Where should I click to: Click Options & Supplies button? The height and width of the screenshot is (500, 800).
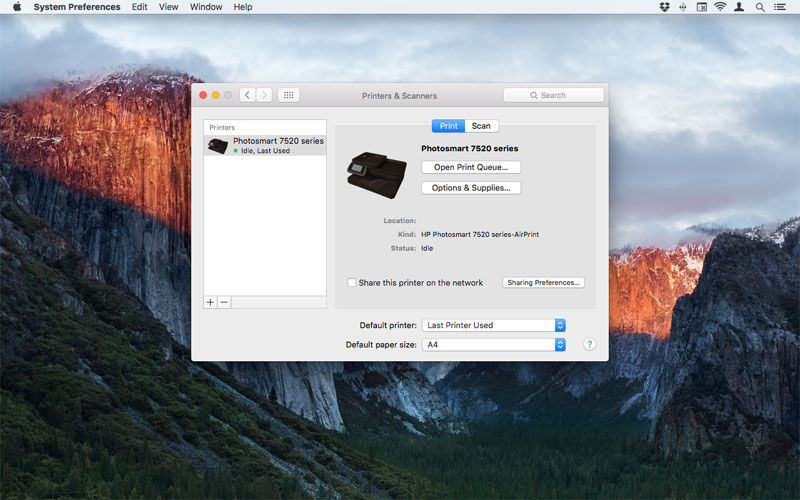point(471,188)
